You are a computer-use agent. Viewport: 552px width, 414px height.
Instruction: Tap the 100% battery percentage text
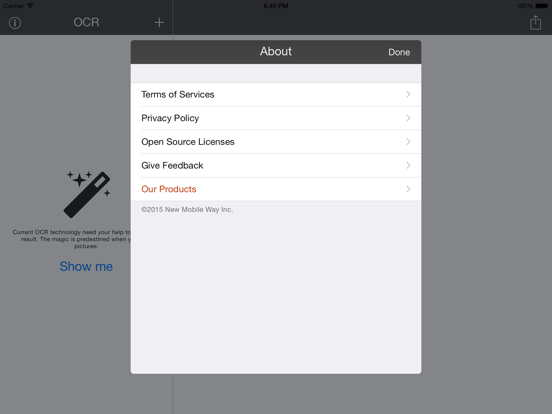525,6
